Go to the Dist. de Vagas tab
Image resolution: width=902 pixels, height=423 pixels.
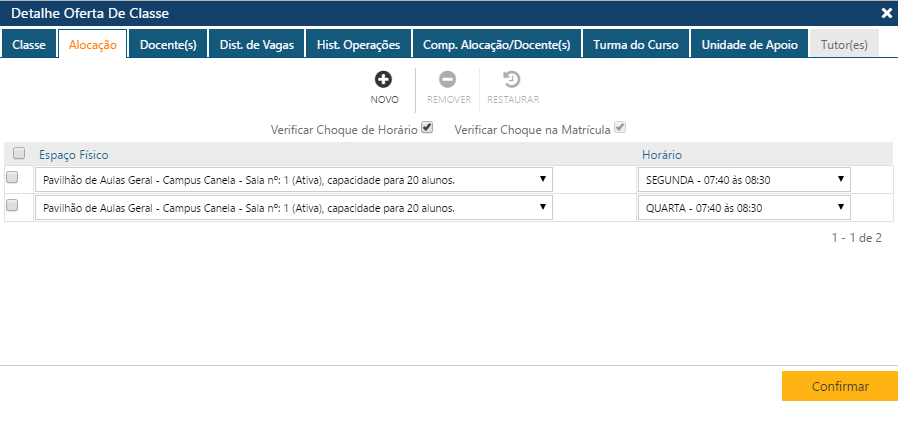(x=257, y=45)
